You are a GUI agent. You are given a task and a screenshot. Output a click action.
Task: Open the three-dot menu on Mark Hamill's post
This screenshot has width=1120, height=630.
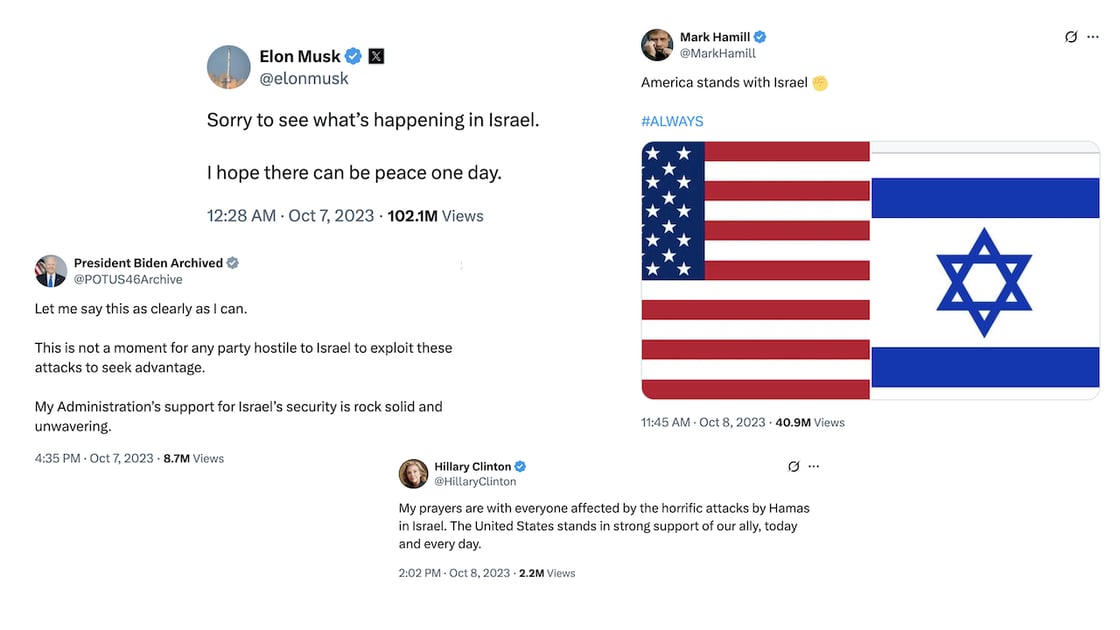coord(1092,37)
